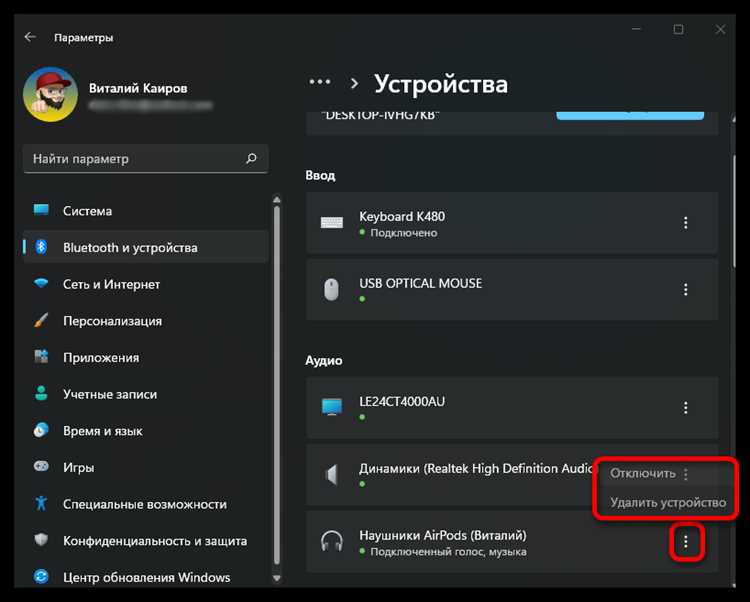
Task: Open Учетные записи settings
Action: click(145, 394)
